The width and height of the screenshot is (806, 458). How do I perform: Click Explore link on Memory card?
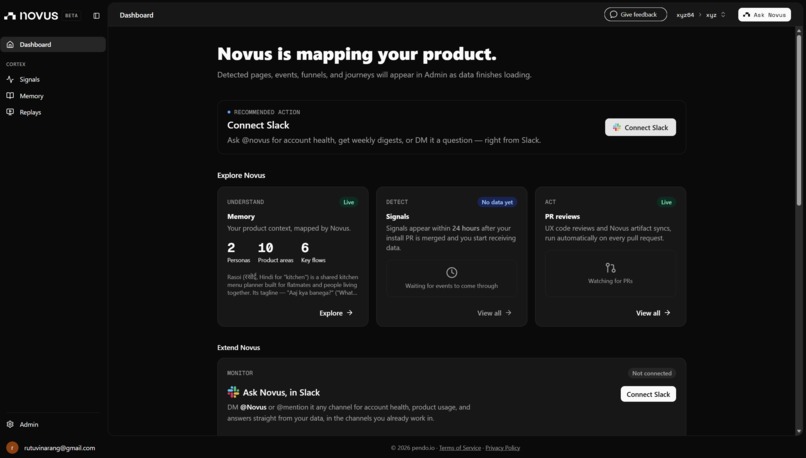pos(336,313)
